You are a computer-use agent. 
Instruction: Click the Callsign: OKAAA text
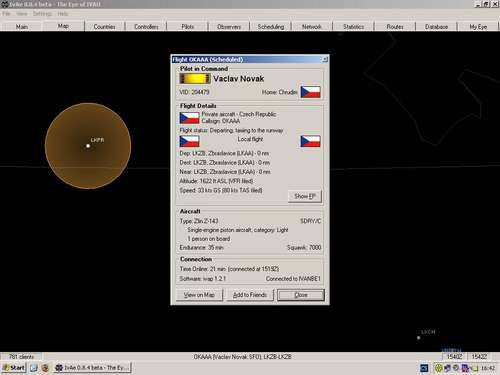tap(221, 121)
